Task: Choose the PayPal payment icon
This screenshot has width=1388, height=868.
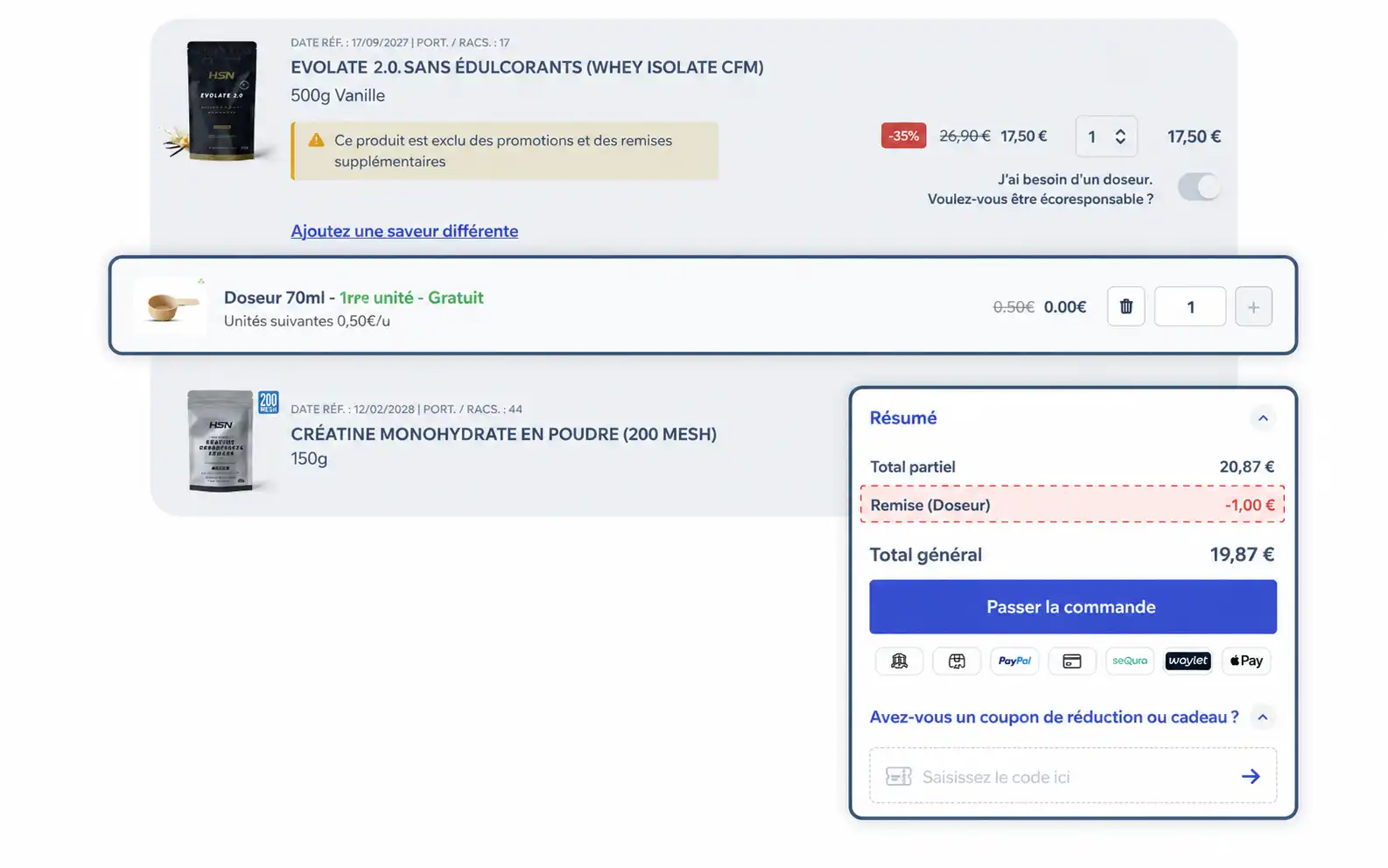Action: [1014, 661]
